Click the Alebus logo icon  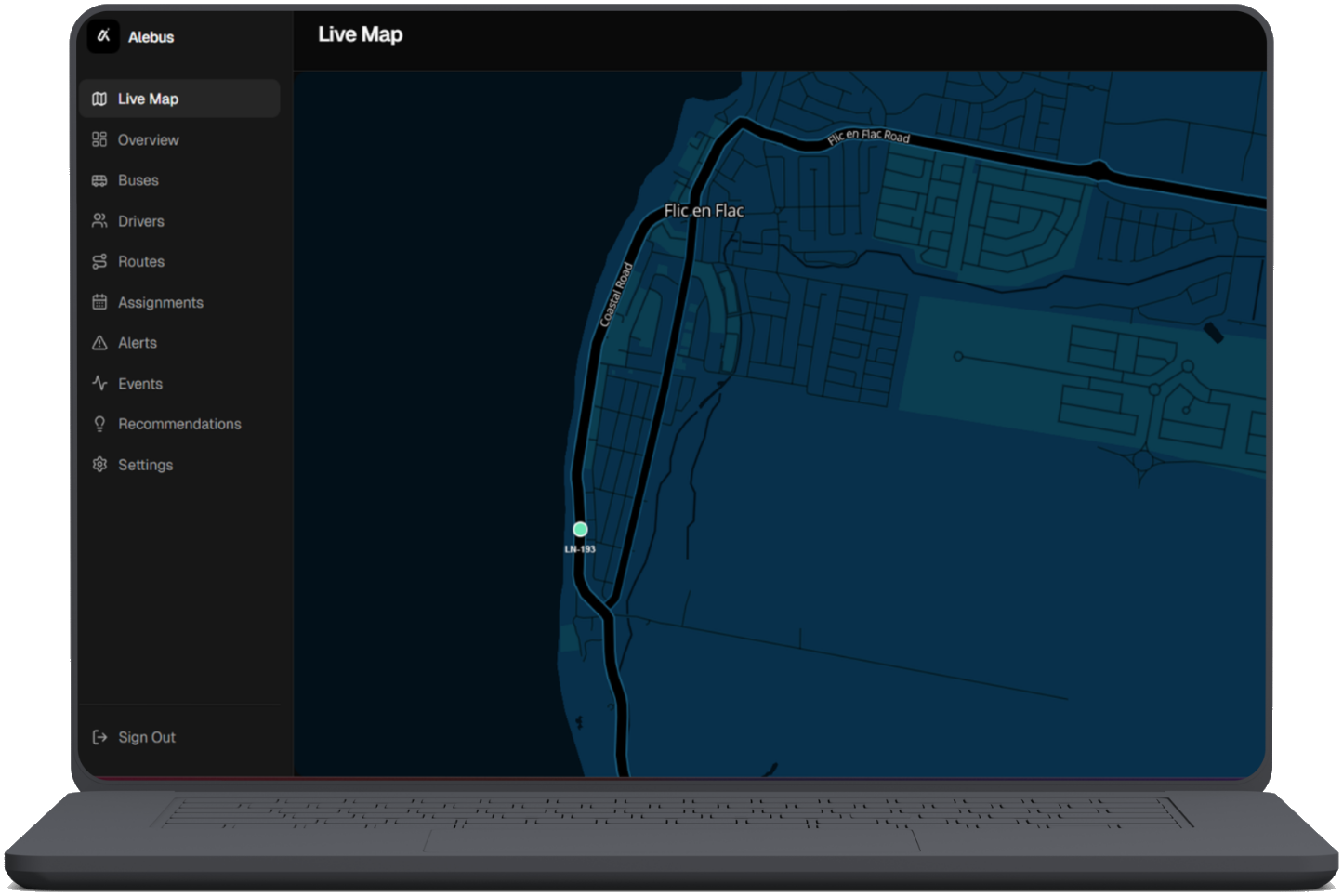coord(103,36)
